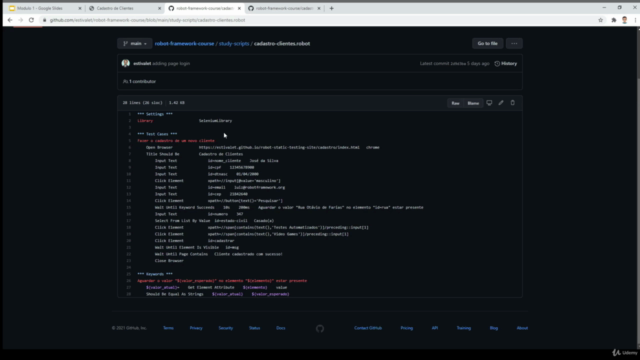640x360 pixels.
Task: Click the GitHub logo in the footer
Action: click(320, 329)
